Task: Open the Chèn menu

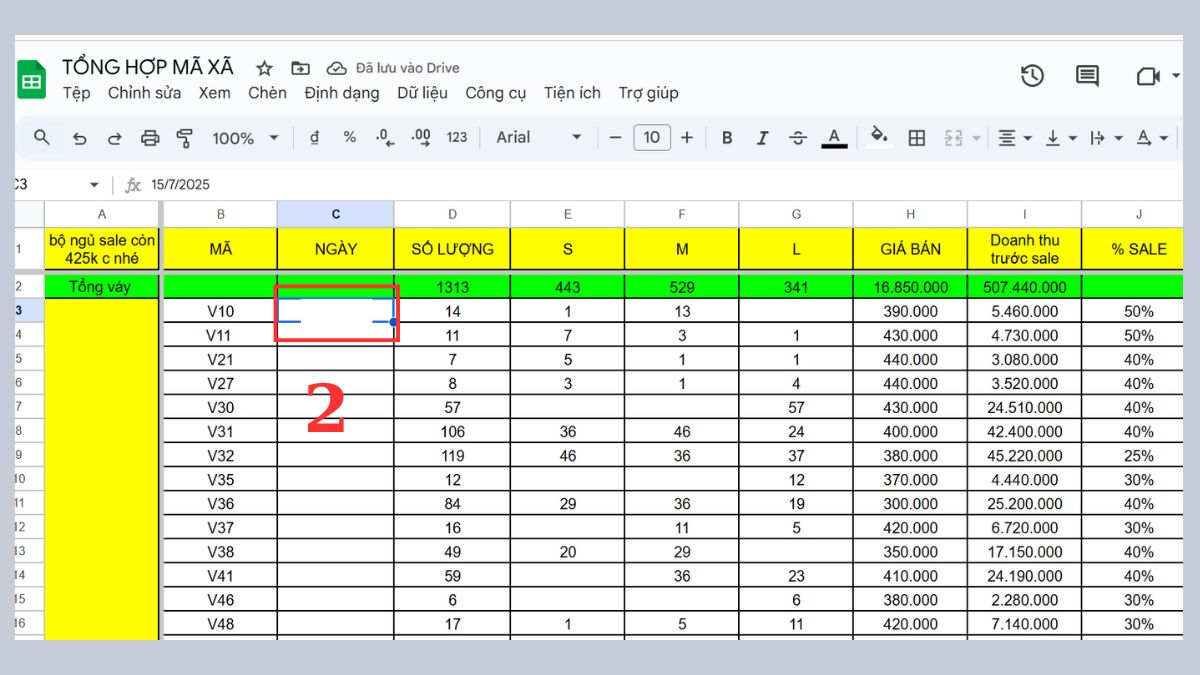Action: pos(267,93)
